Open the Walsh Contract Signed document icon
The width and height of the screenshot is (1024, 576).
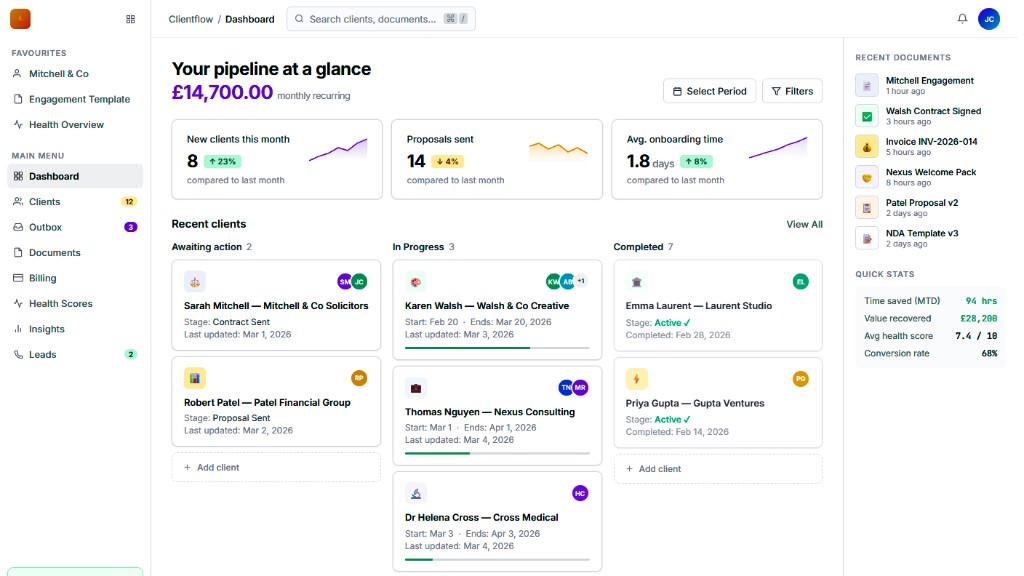(x=866, y=117)
